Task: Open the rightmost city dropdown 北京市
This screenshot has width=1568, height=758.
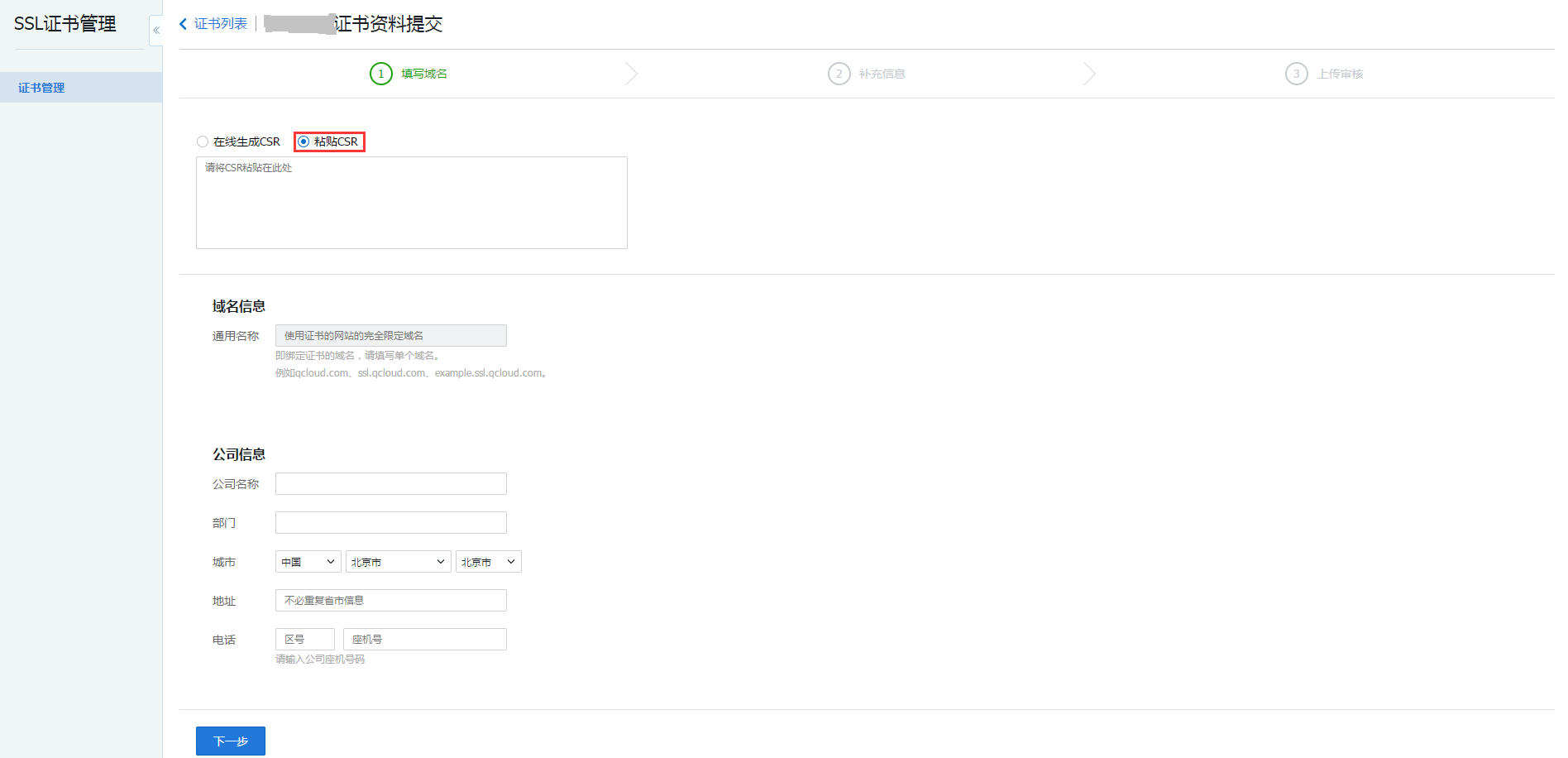Action: 488,562
